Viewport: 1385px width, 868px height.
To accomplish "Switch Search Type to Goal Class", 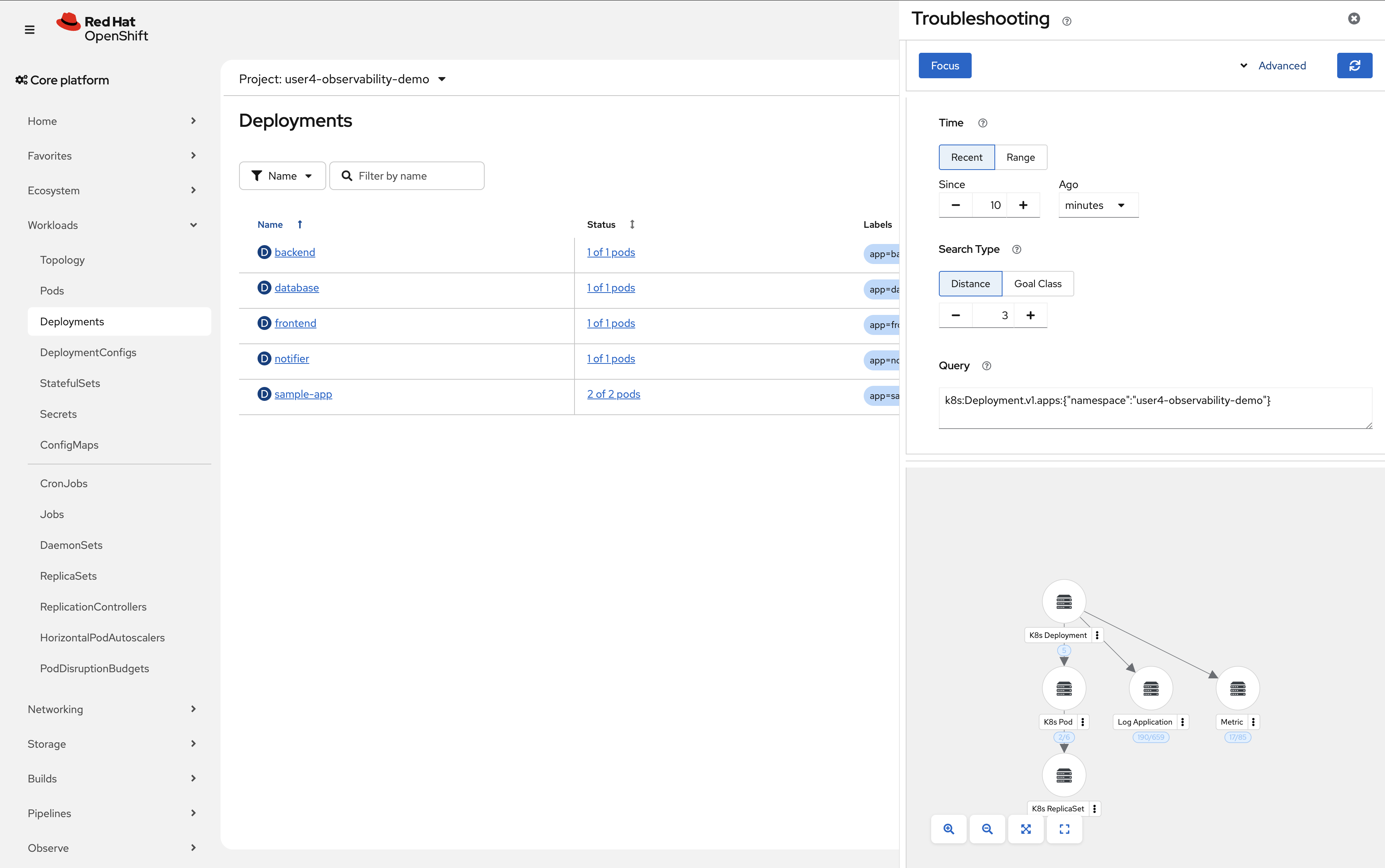I will point(1038,283).
